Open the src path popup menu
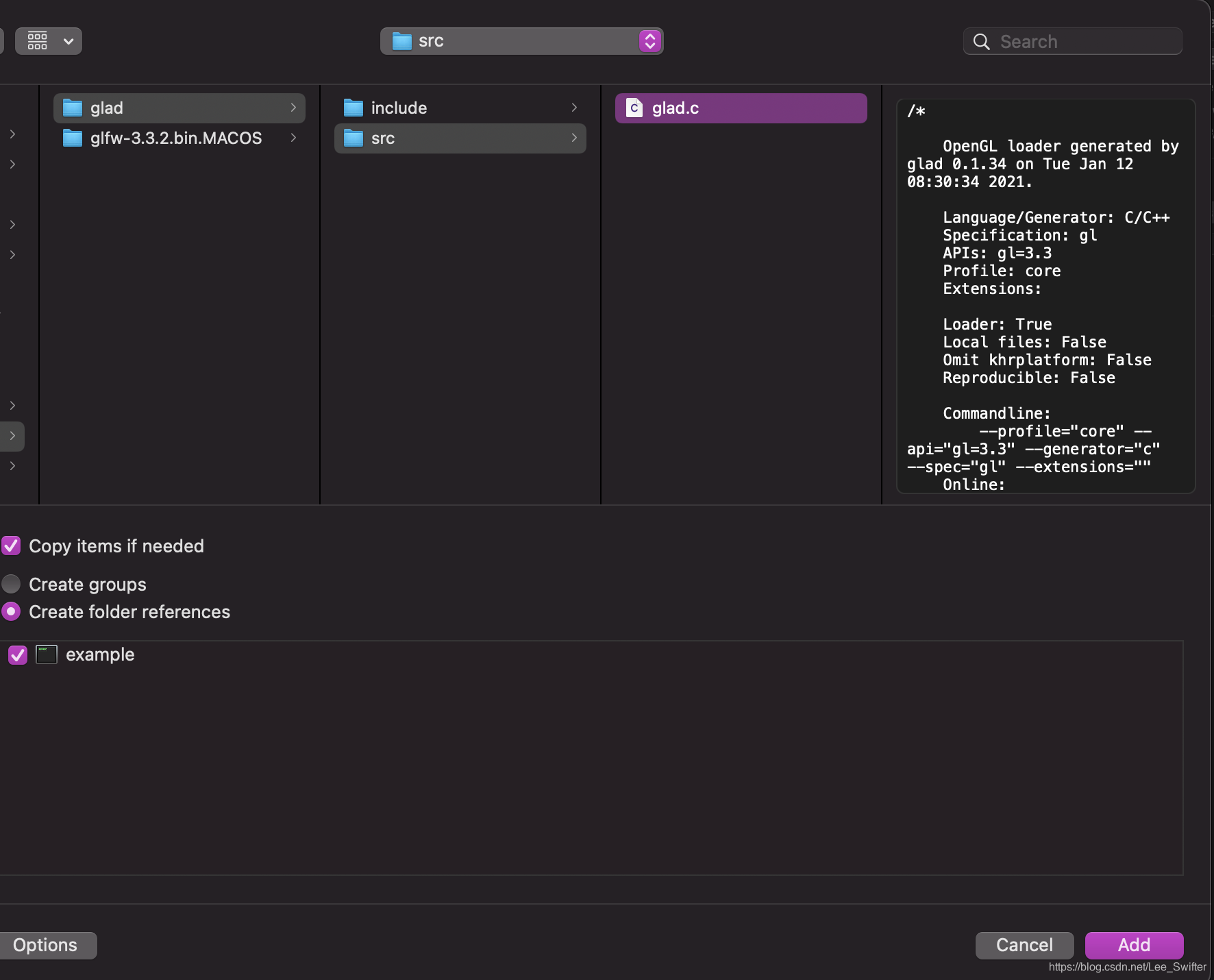Screen dimensions: 1214x980 click(x=521, y=41)
